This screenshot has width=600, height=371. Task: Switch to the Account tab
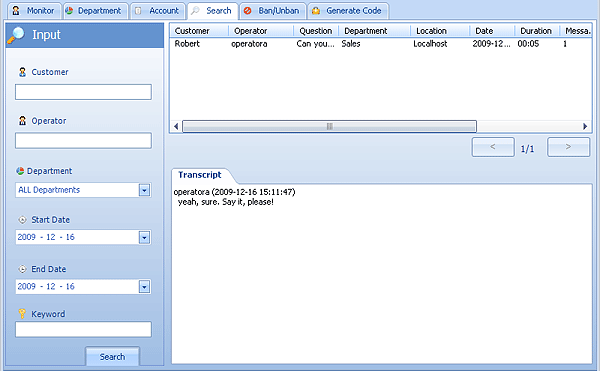click(158, 11)
